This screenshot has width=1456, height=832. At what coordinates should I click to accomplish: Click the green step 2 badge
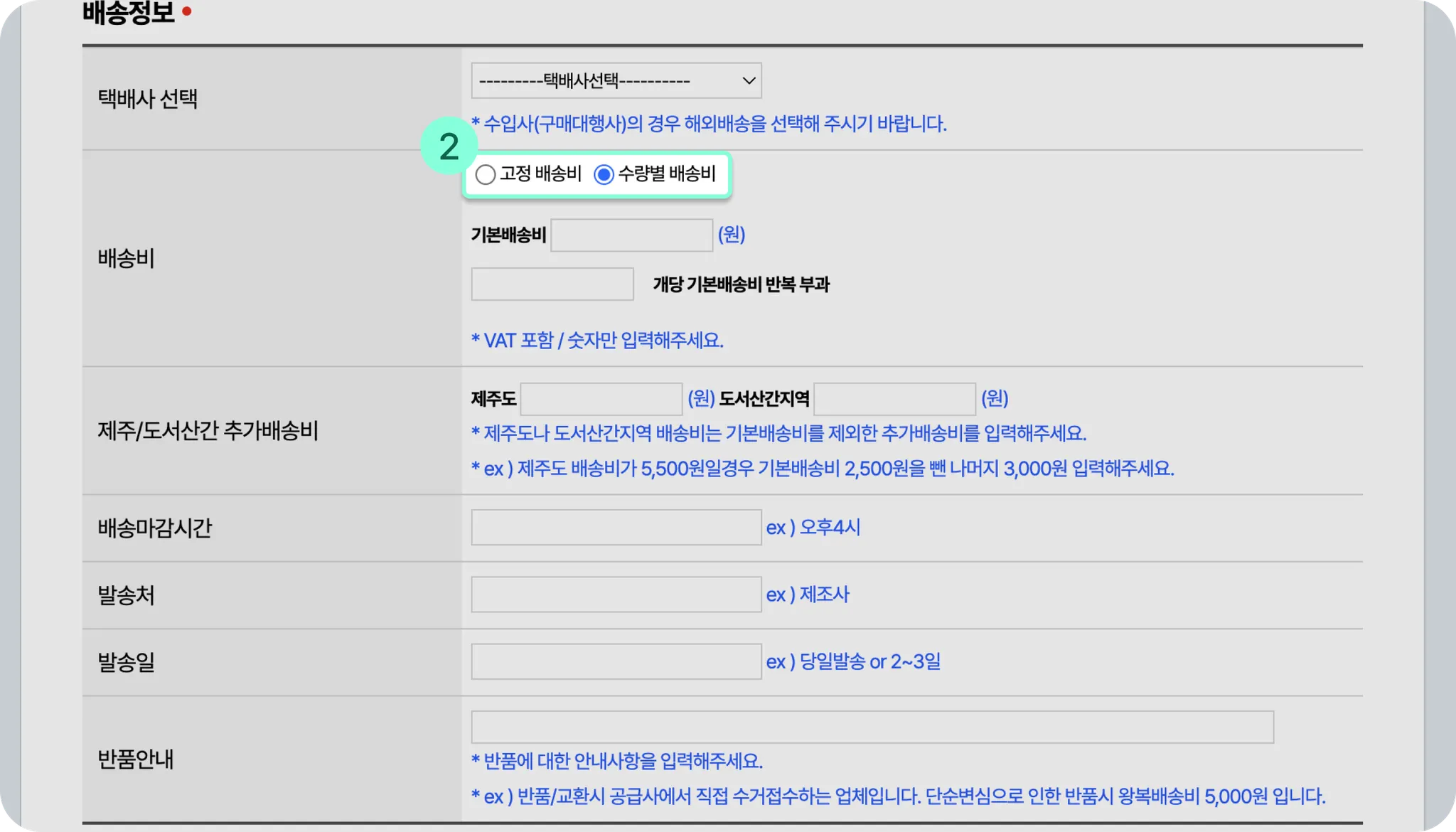coord(449,146)
